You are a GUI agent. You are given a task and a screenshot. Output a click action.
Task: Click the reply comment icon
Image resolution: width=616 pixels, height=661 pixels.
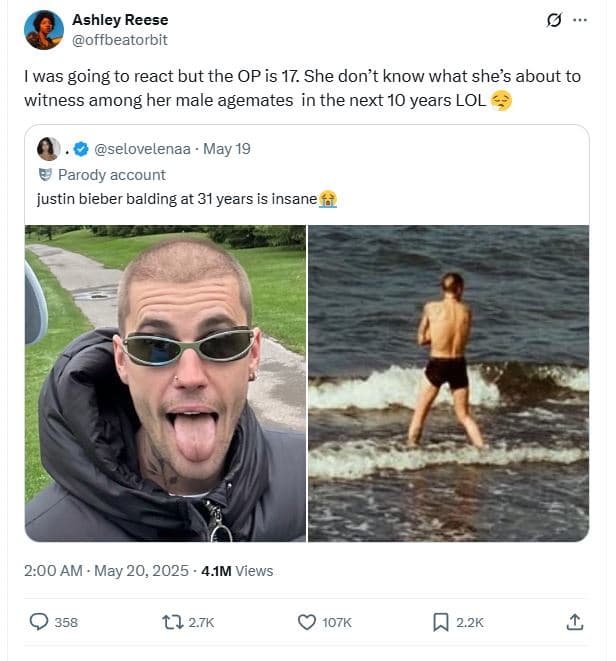tap(40, 622)
